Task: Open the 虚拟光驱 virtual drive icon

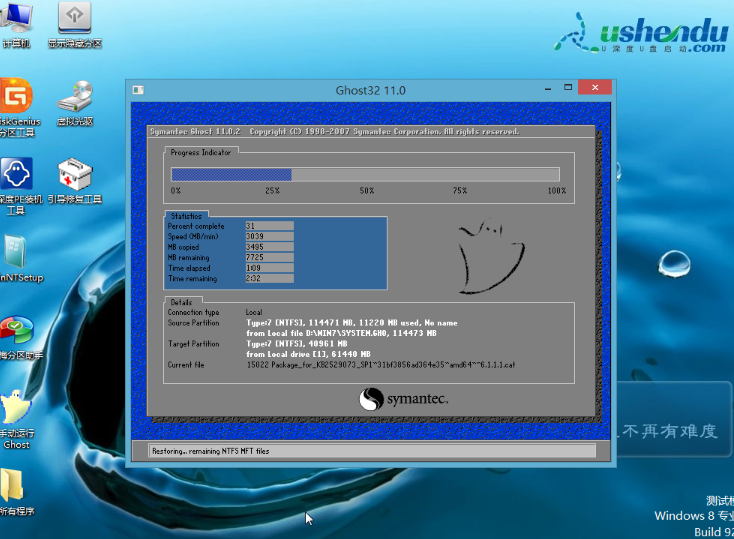Action: coord(75,99)
